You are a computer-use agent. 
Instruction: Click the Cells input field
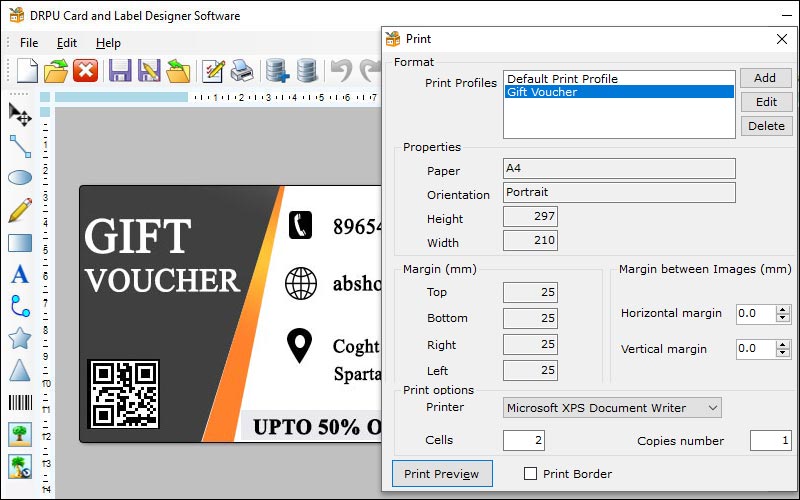[523, 440]
